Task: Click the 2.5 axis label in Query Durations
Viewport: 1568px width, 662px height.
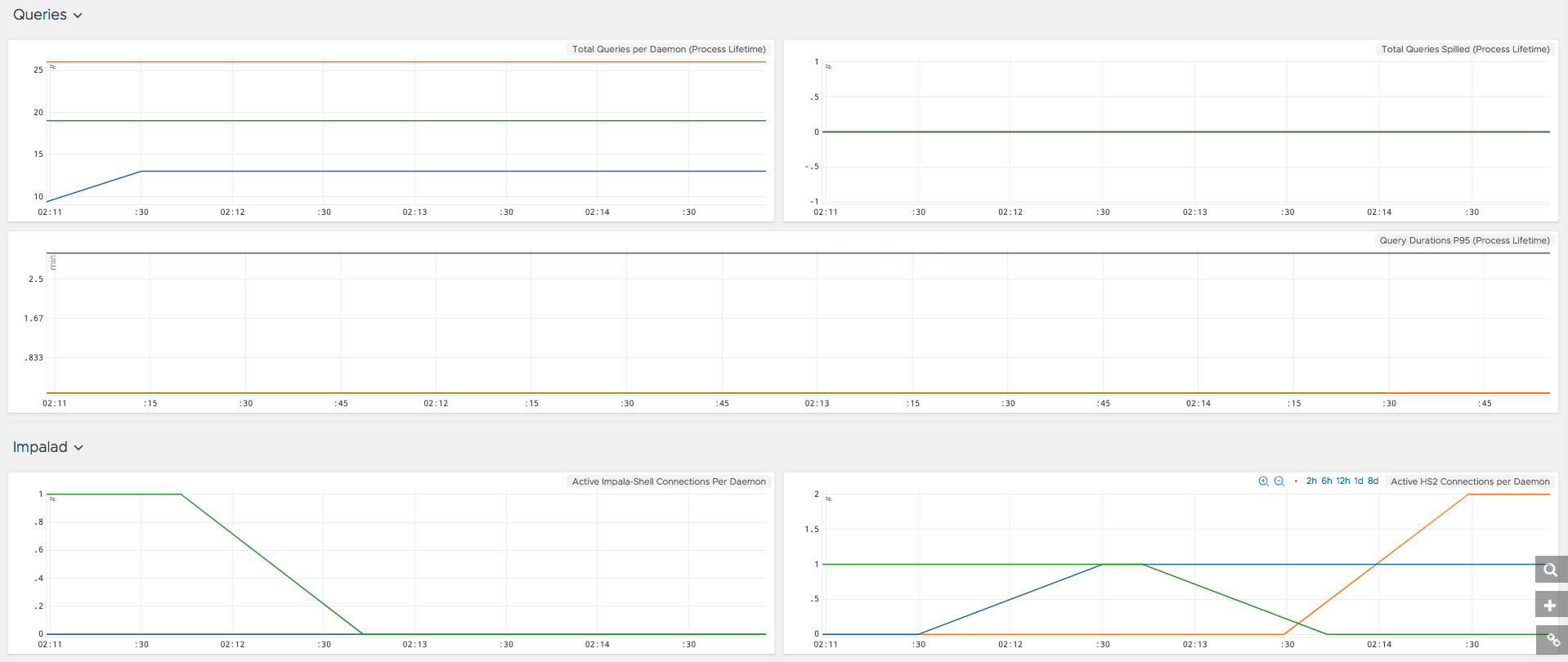Action: point(36,280)
